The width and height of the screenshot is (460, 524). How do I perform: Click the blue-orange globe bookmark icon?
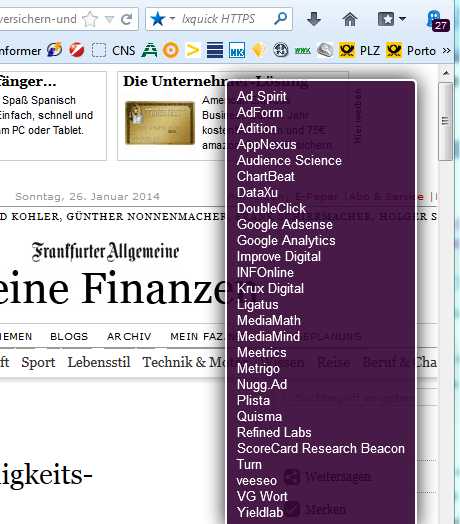click(x=54, y=50)
